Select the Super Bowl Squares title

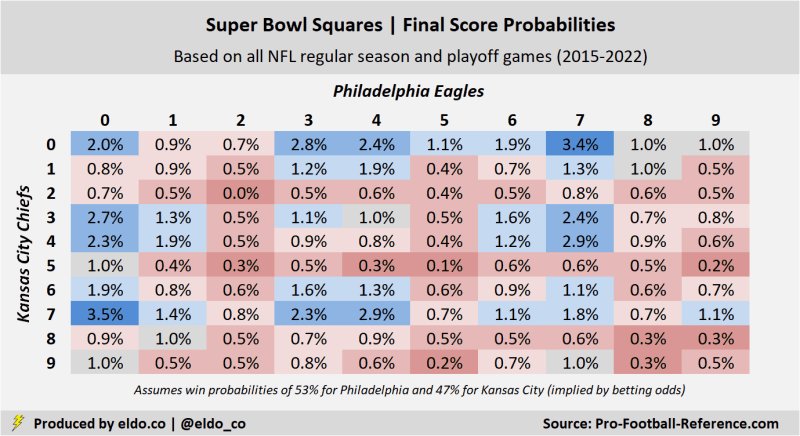coord(400,22)
